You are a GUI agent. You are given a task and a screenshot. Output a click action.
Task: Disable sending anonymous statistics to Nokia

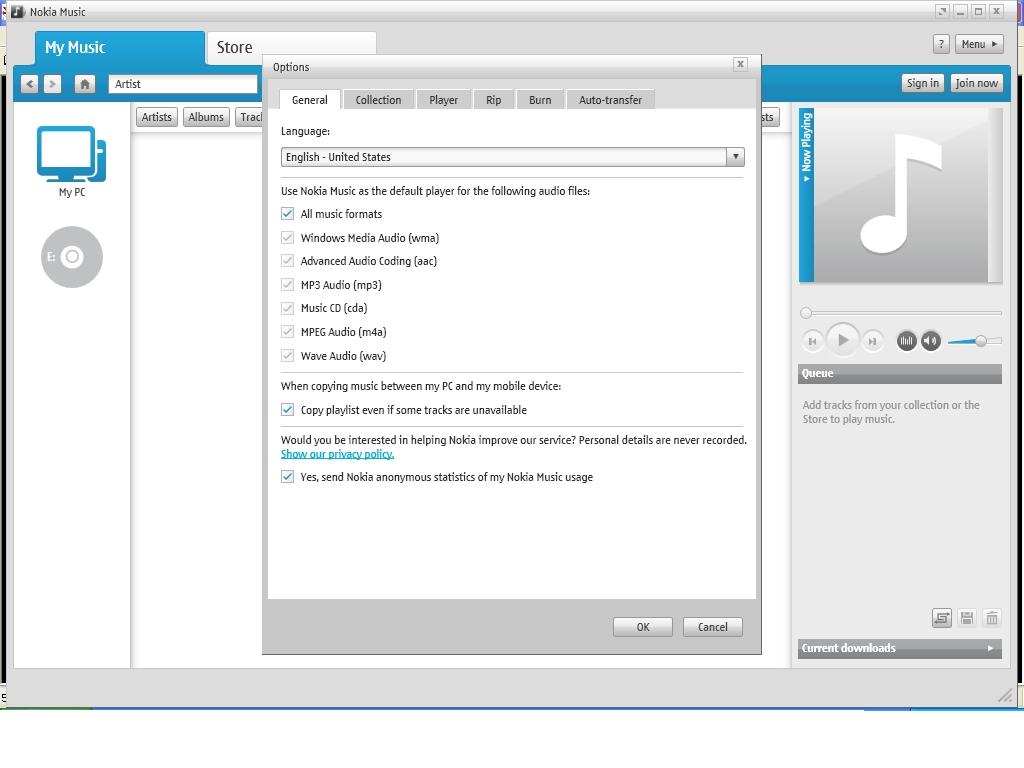coord(287,477)
